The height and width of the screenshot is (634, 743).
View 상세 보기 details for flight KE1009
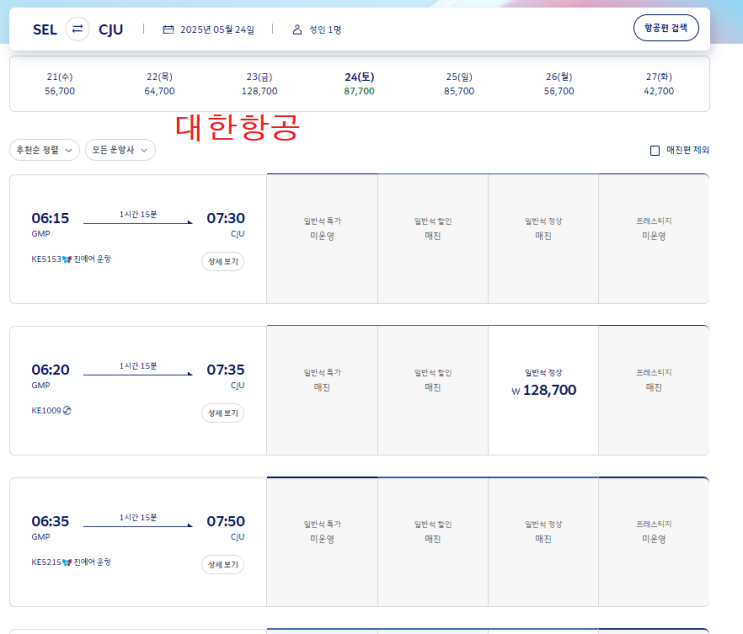point(222,413)
